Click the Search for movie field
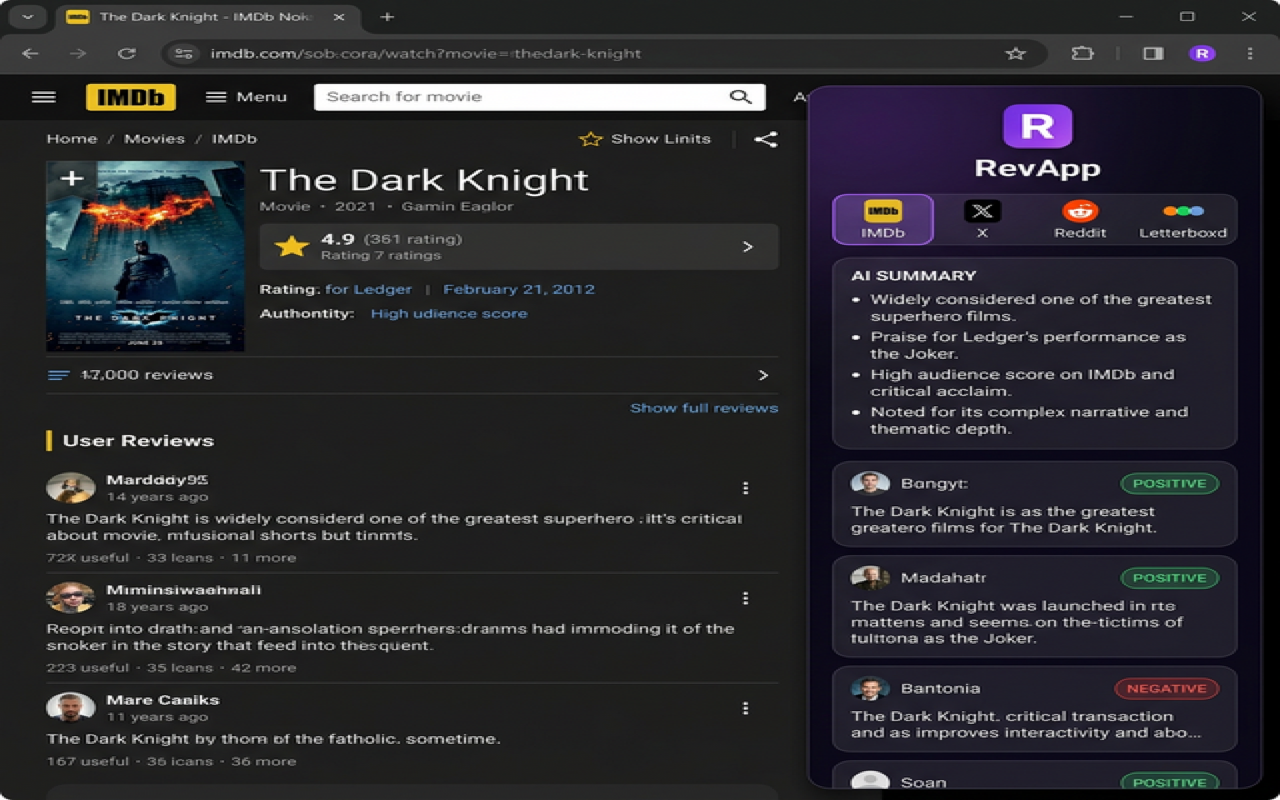Screen dimensions: 1280x800 point(540,97)
